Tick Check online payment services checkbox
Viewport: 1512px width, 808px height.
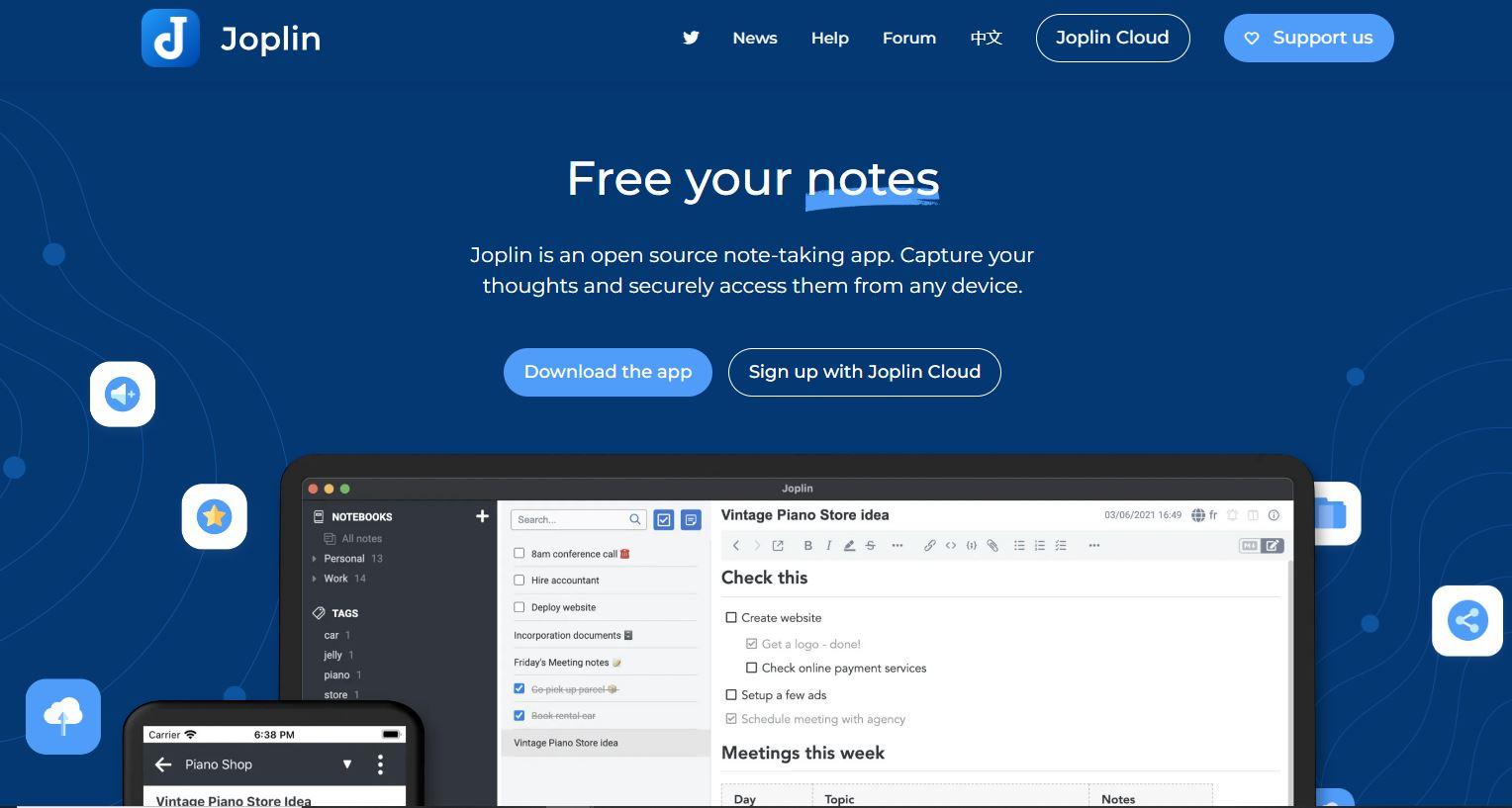[752, 668]
